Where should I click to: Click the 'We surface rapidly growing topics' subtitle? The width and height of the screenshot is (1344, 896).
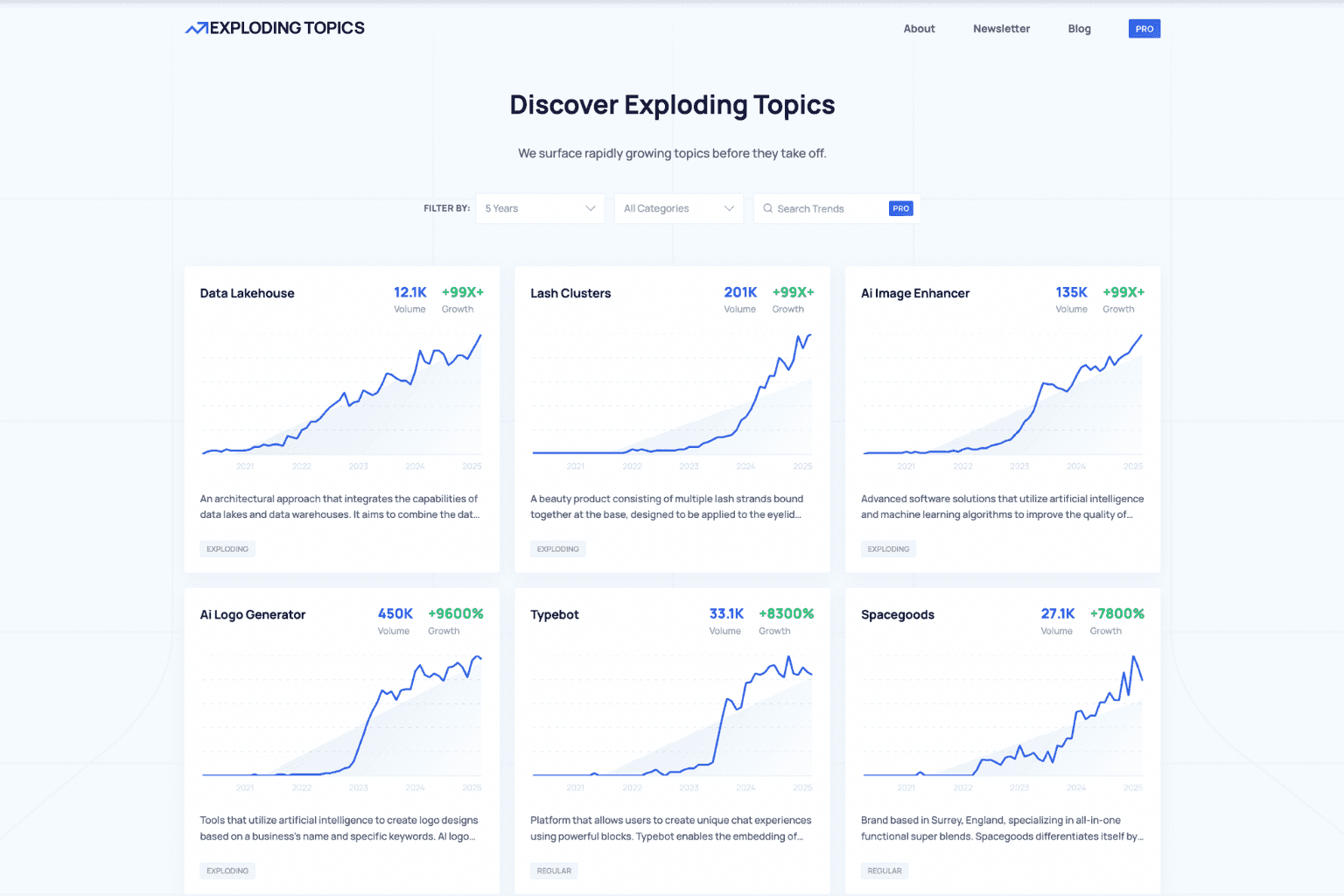[672, 153]
